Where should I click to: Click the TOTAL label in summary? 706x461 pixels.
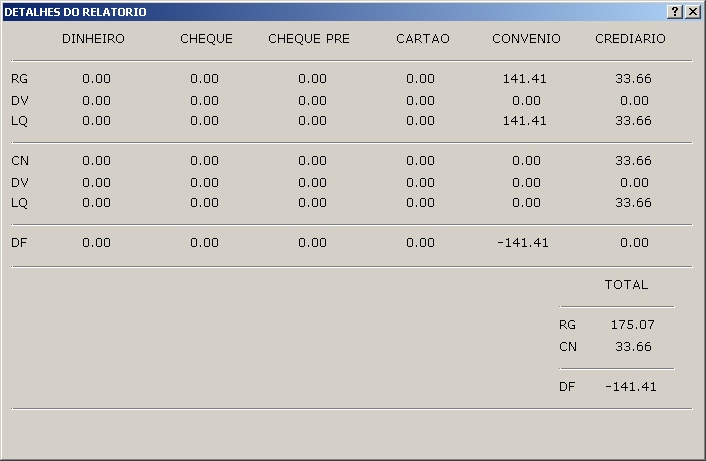[x=626, y=285]
